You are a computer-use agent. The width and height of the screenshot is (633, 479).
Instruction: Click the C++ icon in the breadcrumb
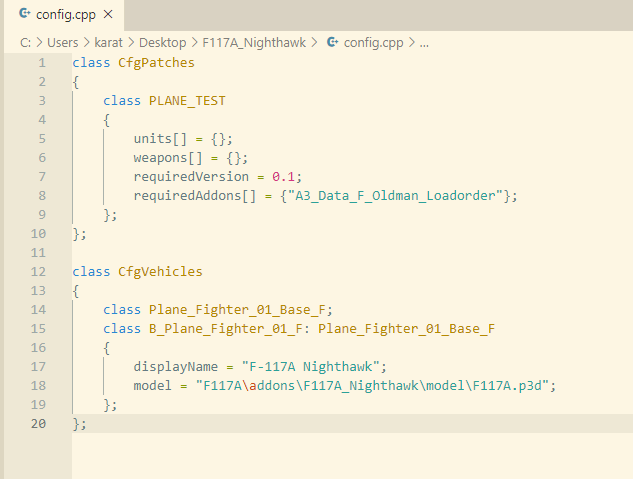click(x=332, y=42)
